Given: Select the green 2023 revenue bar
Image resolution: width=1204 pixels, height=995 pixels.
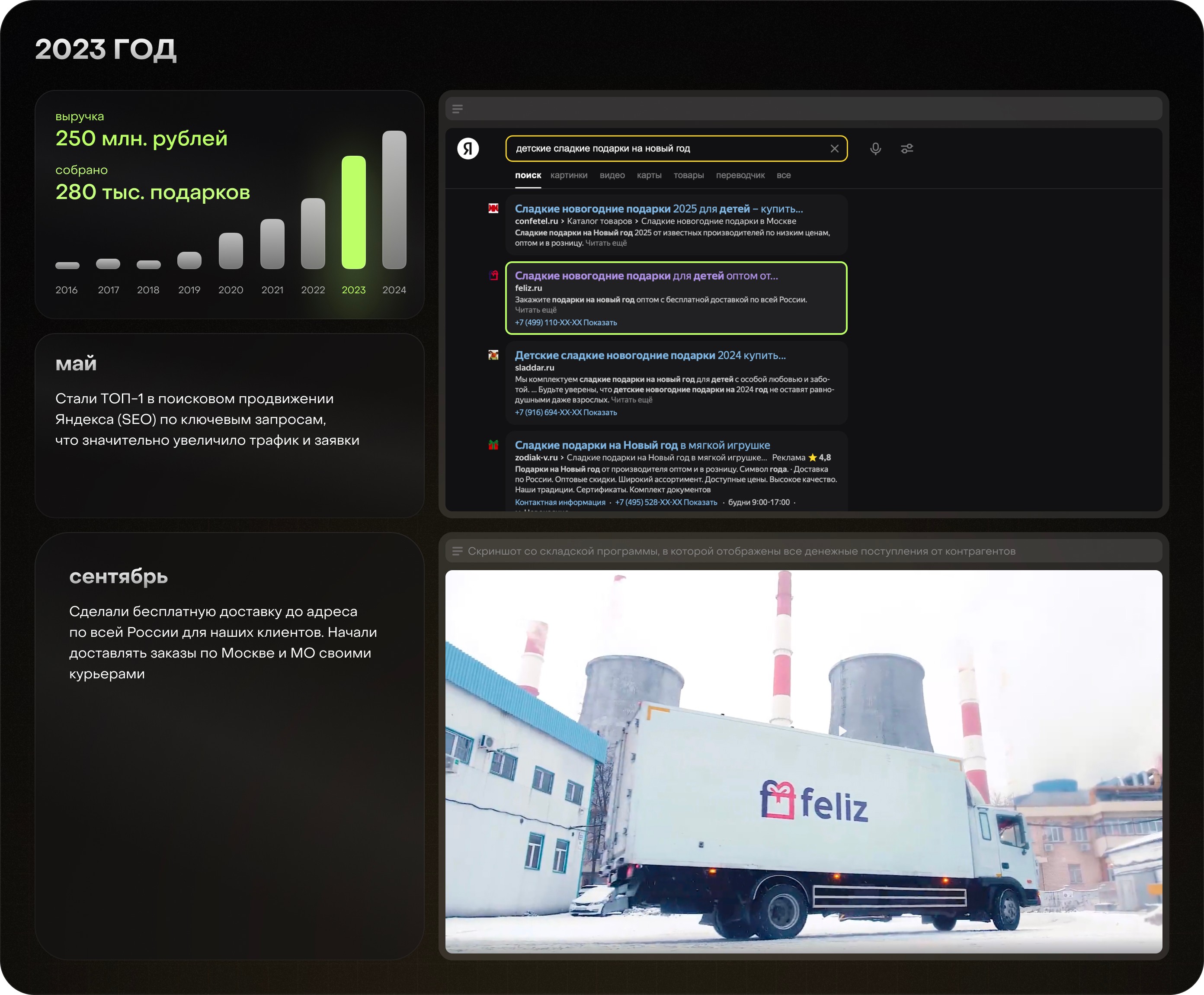Looking at the screenshot, I should tap(354, 212).
